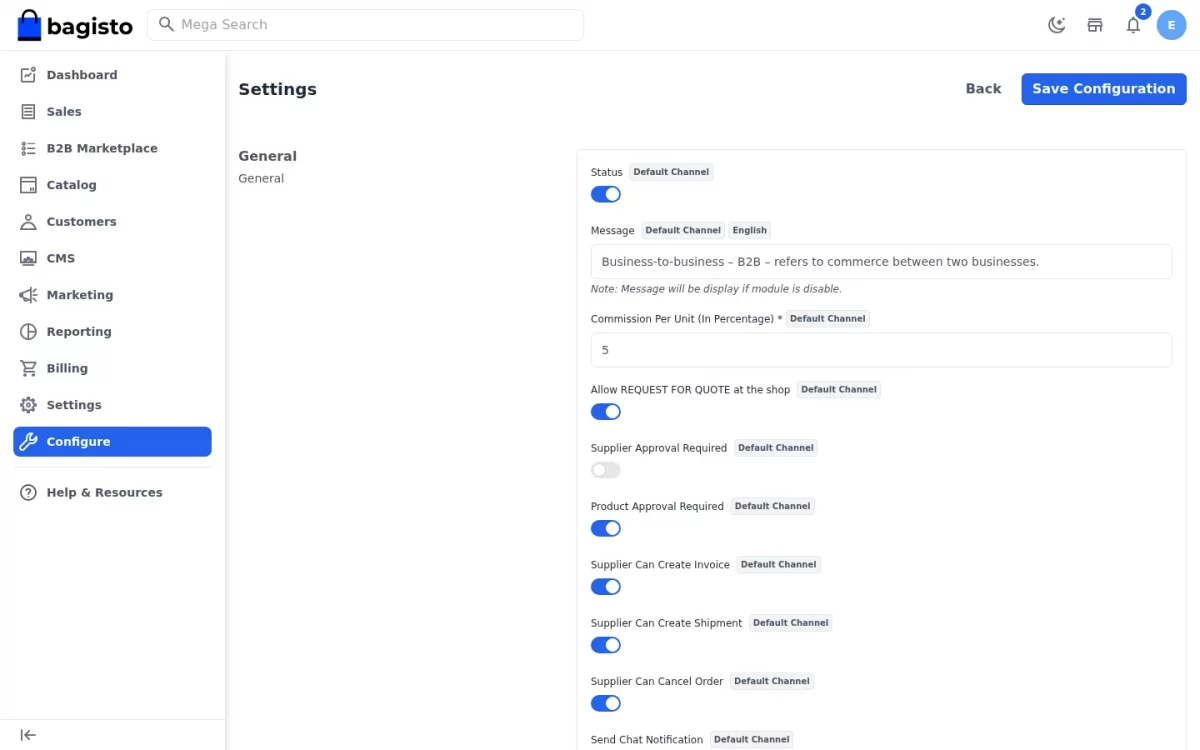This screenshot has width=1200, height=750.
Task: Open Reporting menu label
Action: tap(79, 332)
